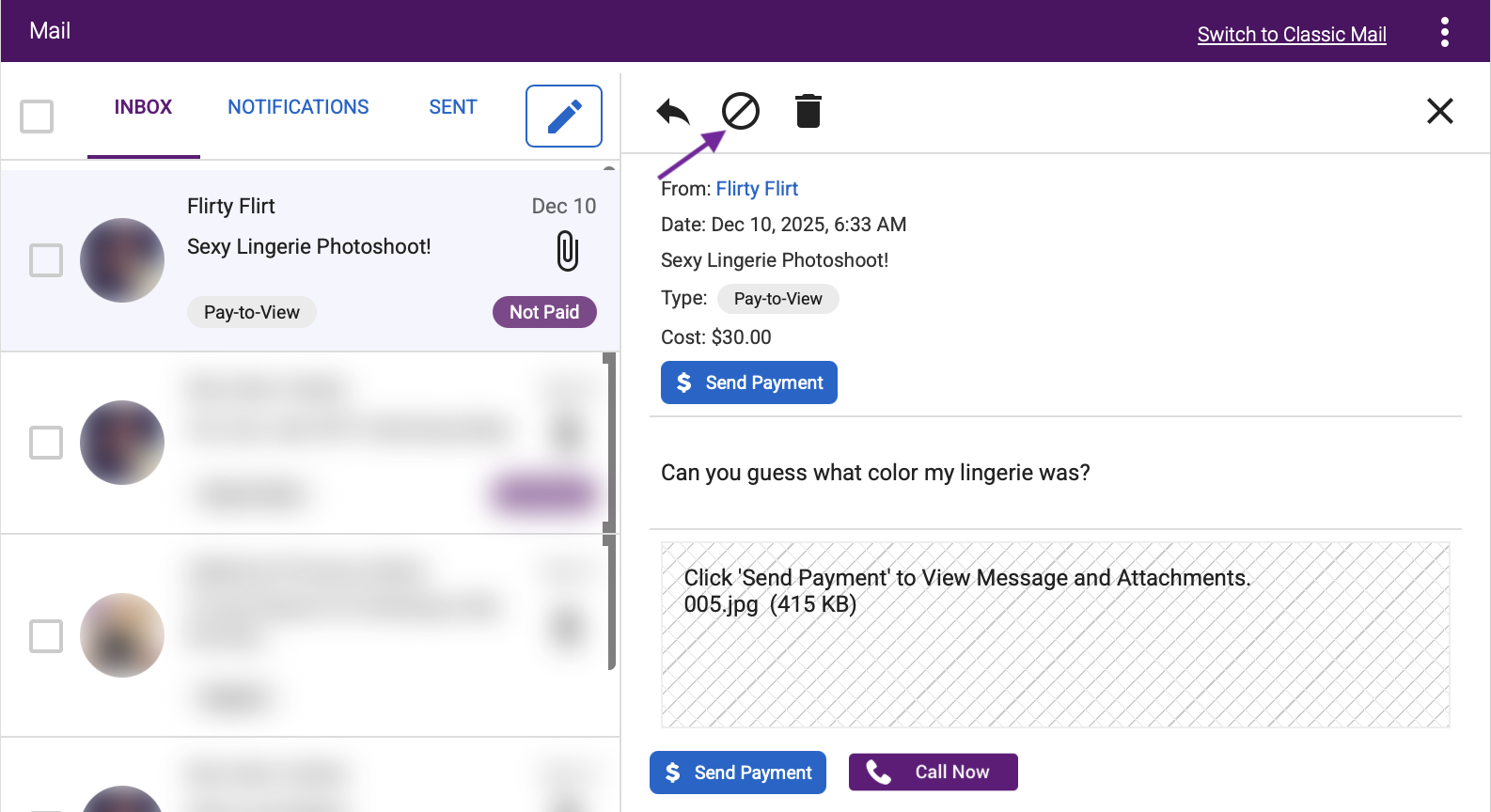Click Pay-to-View tag in the inbox row
Viewport: 1491px width, 812px height.
[x=252, y=312]
